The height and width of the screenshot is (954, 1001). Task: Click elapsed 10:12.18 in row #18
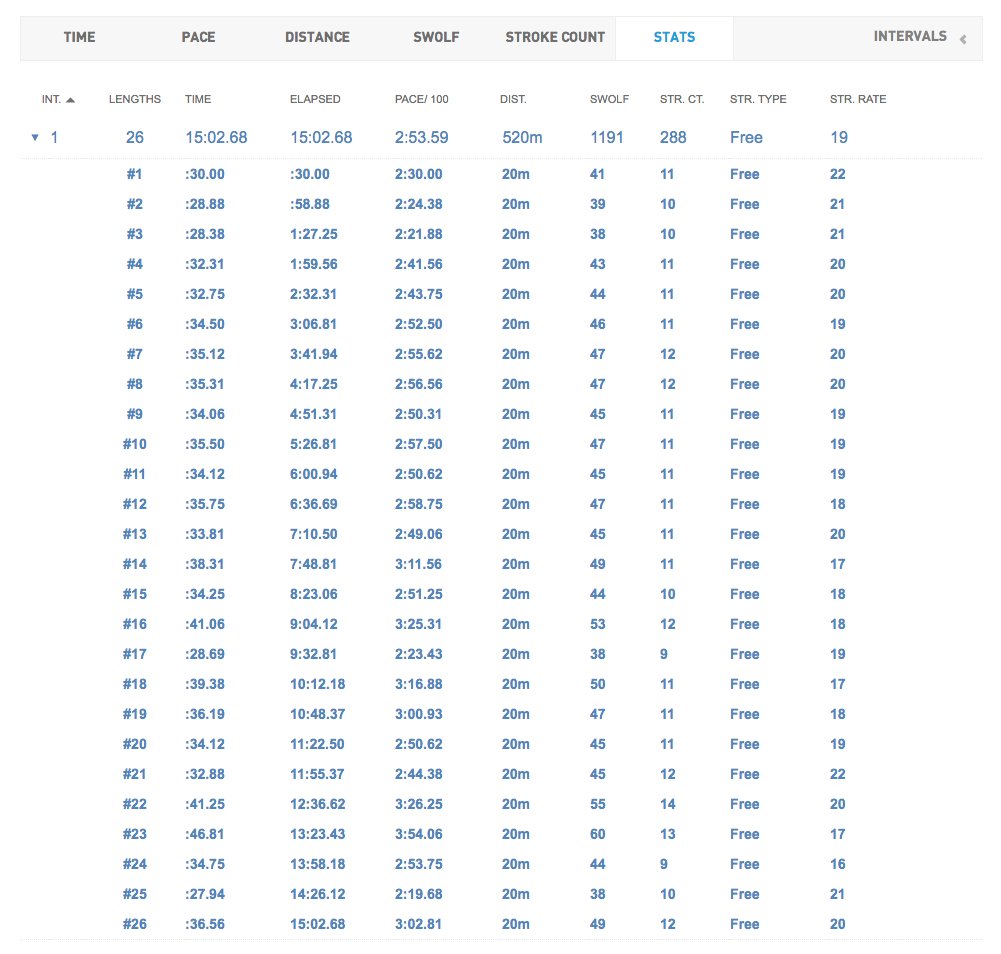[317, 685]
